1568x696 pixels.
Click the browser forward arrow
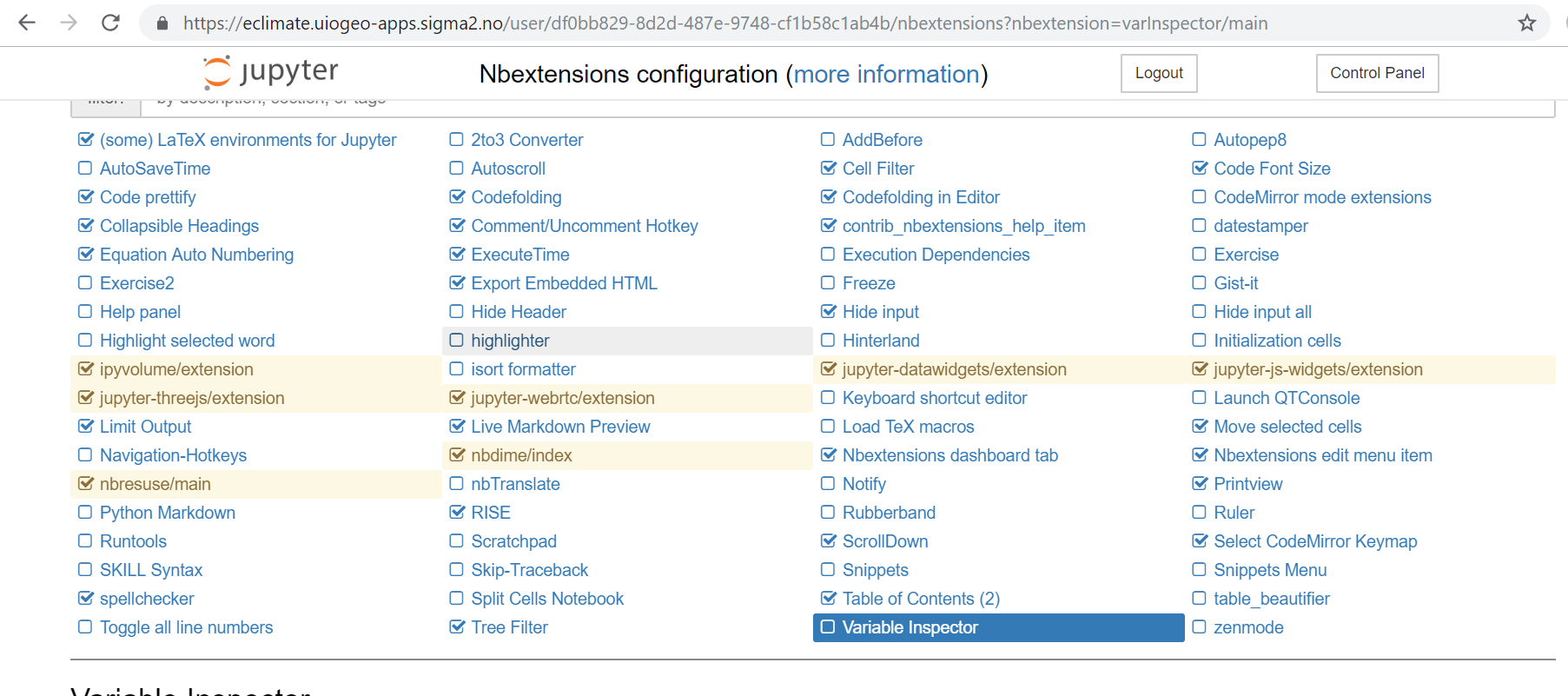[x=69, y=23]
